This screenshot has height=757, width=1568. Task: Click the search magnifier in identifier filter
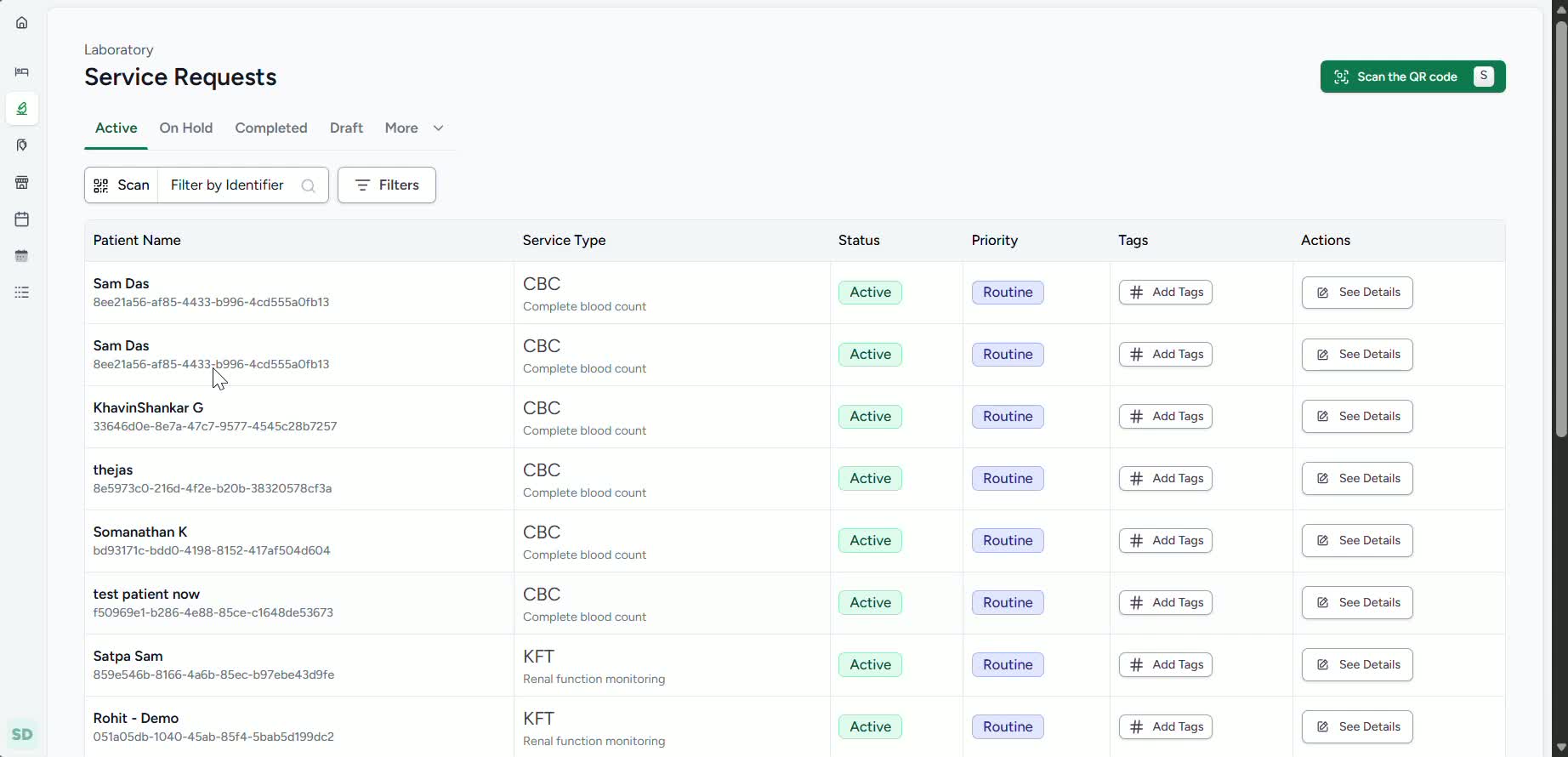pyautogui.click(x=309, y=185)
